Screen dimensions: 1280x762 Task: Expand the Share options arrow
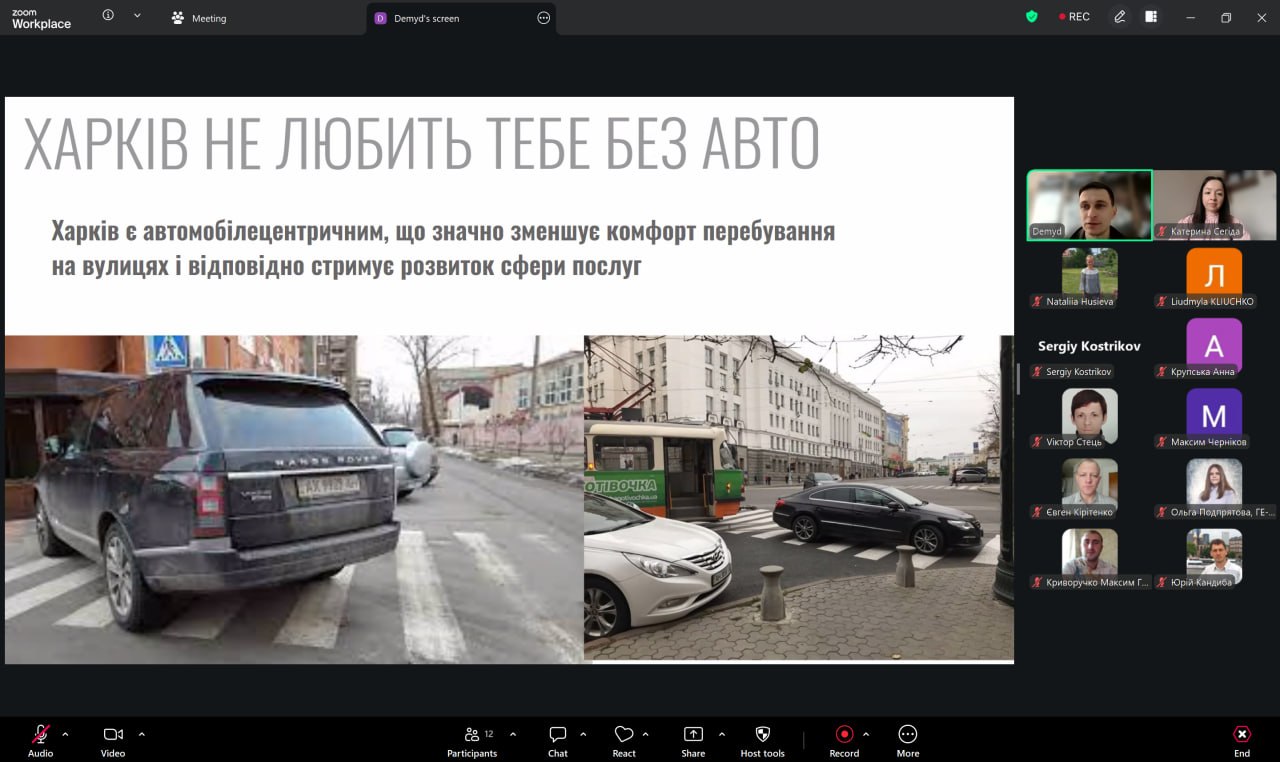tap(722, 734)
